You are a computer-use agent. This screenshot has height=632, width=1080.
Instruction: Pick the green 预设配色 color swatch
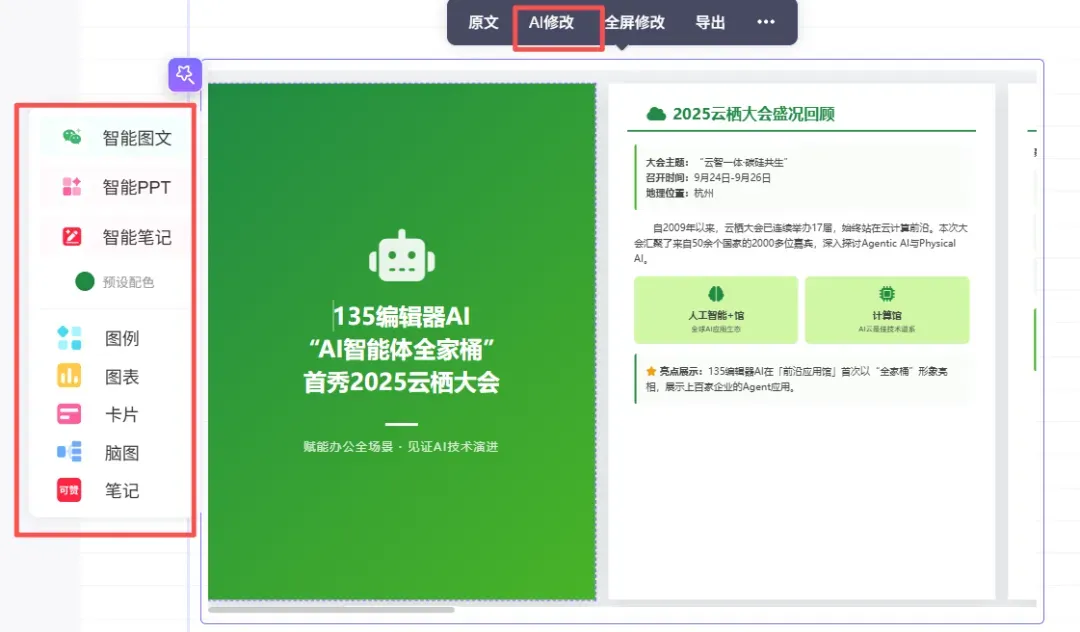[85, 281]
